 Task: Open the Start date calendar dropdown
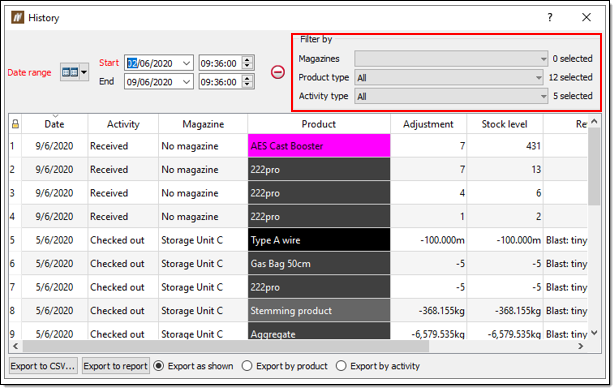[187, 63]
